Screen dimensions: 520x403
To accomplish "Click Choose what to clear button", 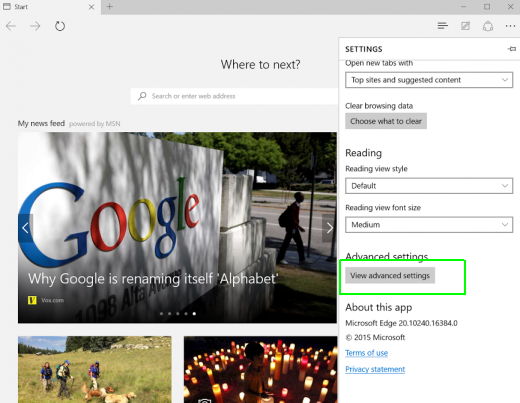I will point(386,121).
